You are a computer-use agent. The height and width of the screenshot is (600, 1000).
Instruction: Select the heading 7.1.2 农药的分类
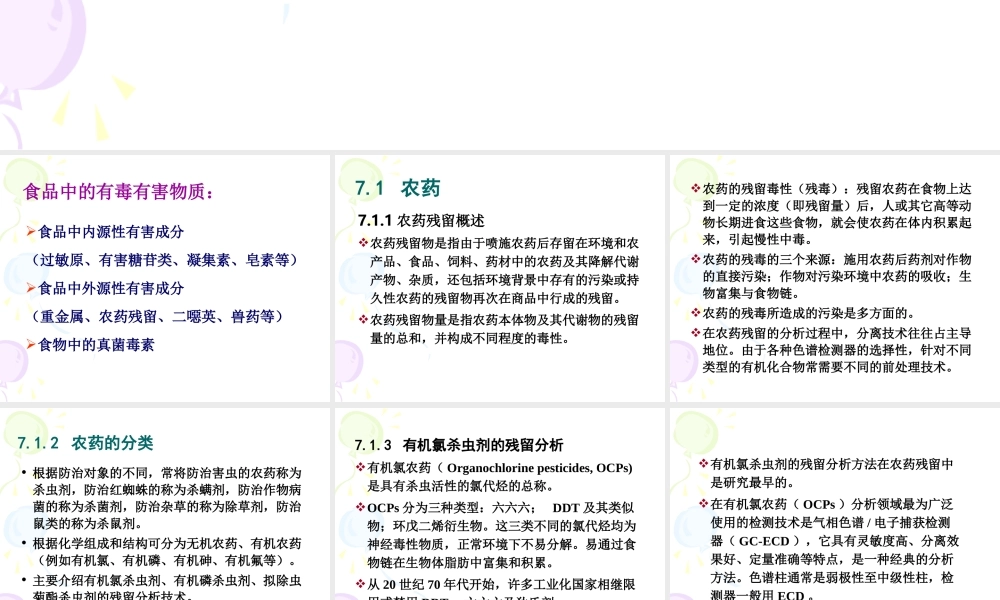[x=87, y=442]
